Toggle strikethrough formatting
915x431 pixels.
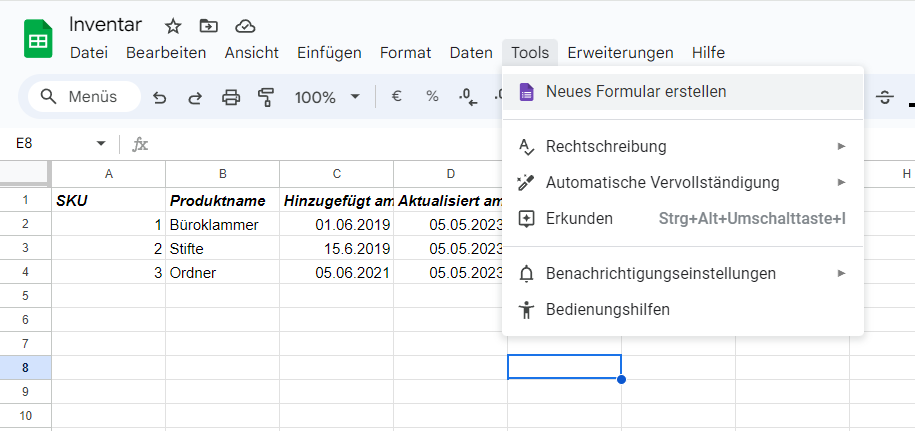pyautogui.click(x=885, y=97)
